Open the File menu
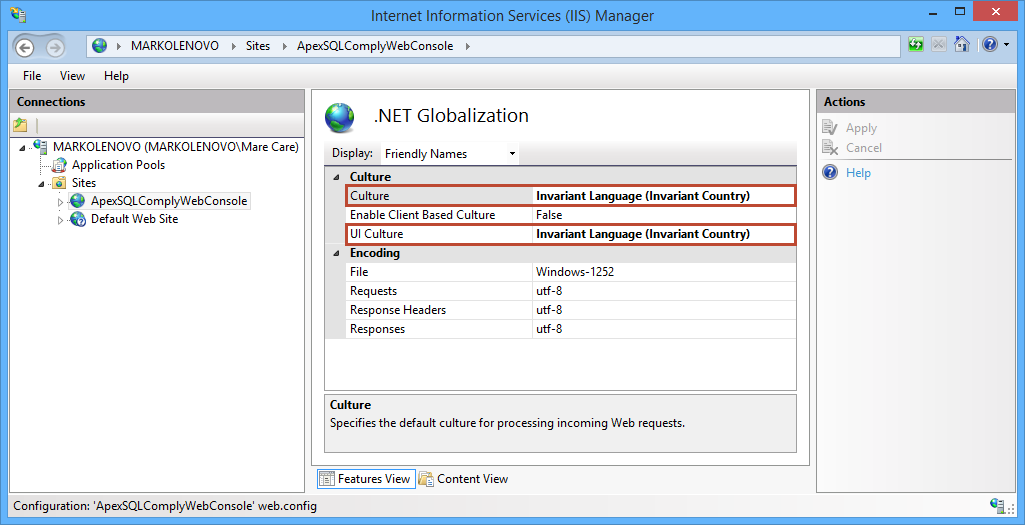The image size is (1025, 525). (32, 76)
